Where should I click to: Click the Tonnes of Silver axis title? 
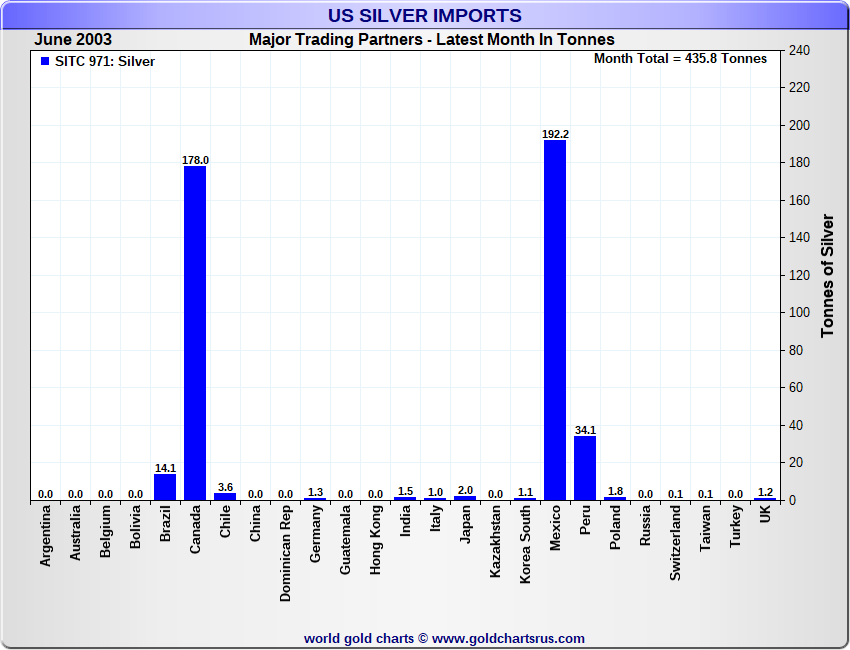click(827, 275)
